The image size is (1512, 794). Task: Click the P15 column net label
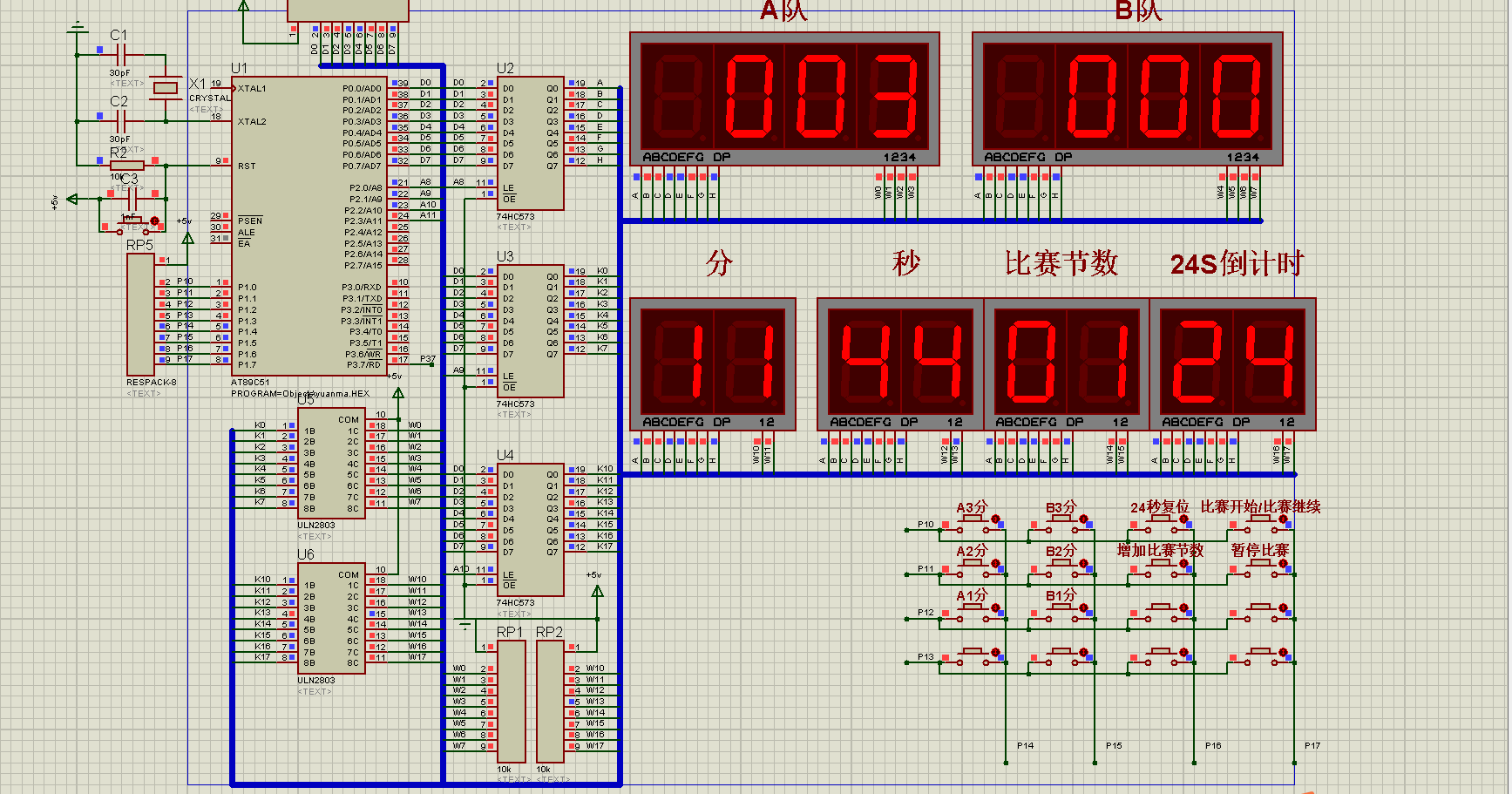tap(1114, 746)
